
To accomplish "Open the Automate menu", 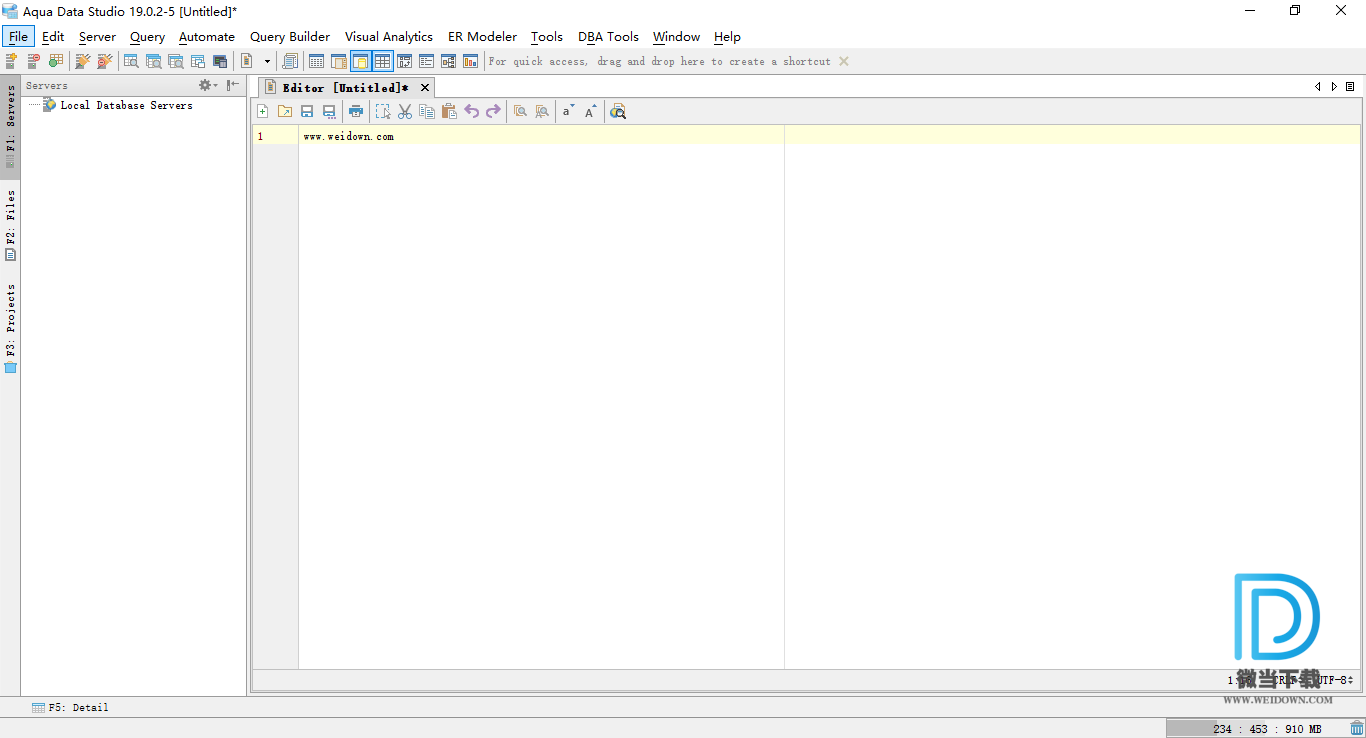I will click(207, 36).
